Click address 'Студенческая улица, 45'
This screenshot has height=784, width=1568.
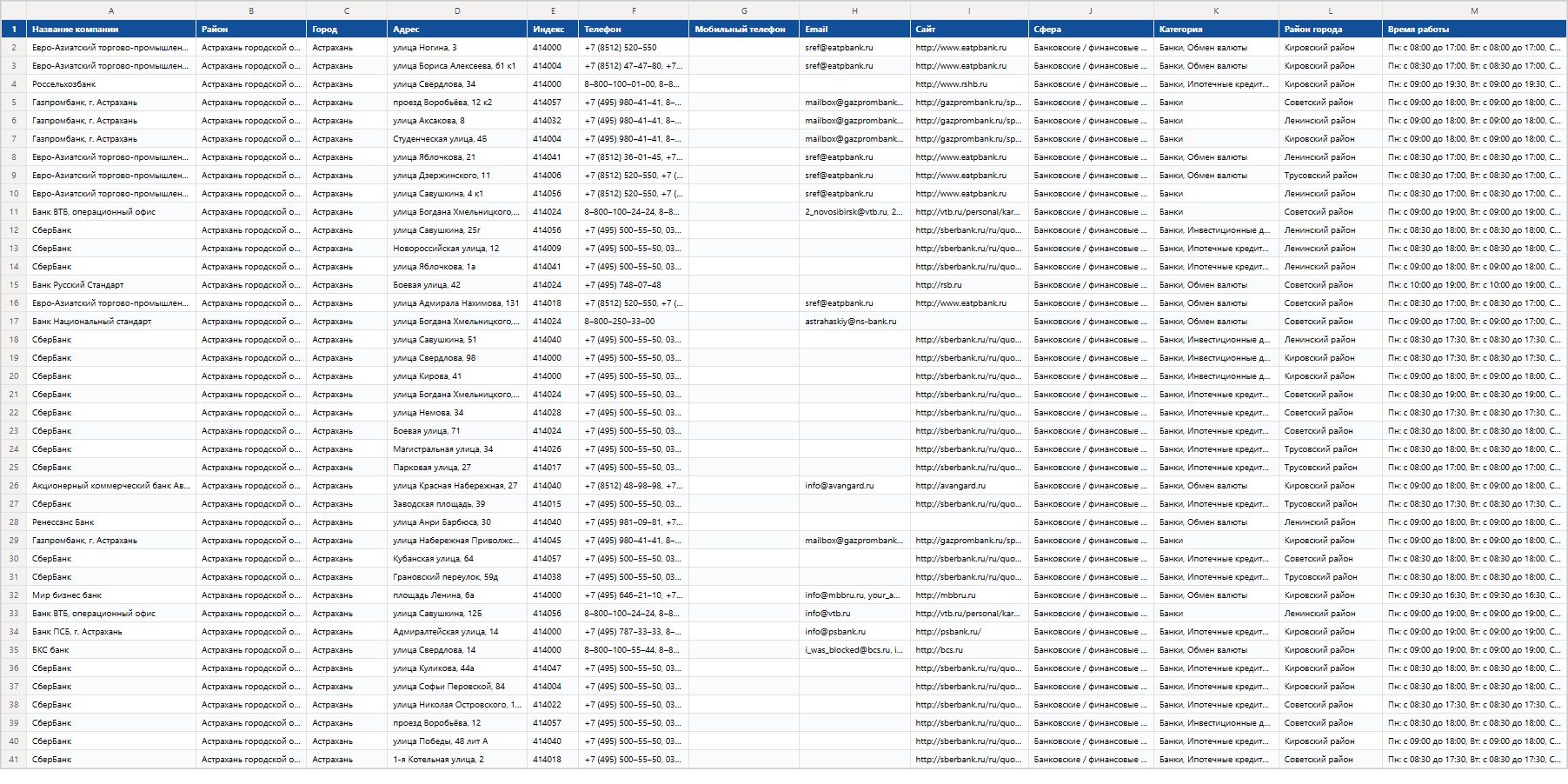click(x=457, y=139)
